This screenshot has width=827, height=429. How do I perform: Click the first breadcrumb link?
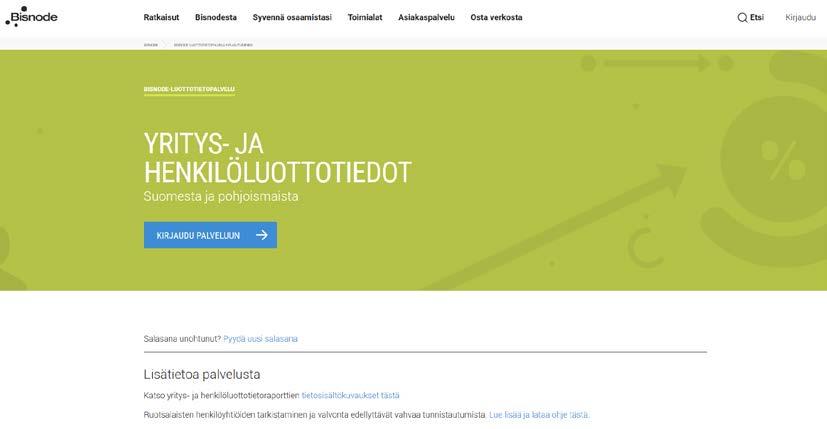tap(151, 45)
